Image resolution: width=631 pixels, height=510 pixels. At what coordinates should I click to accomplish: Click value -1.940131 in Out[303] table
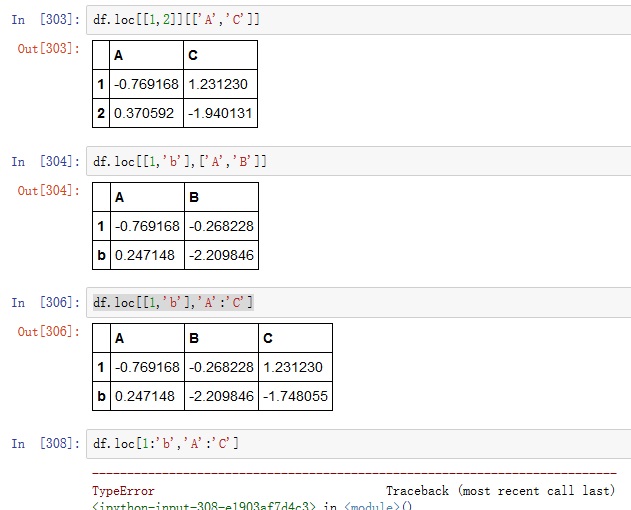point(220,113)
